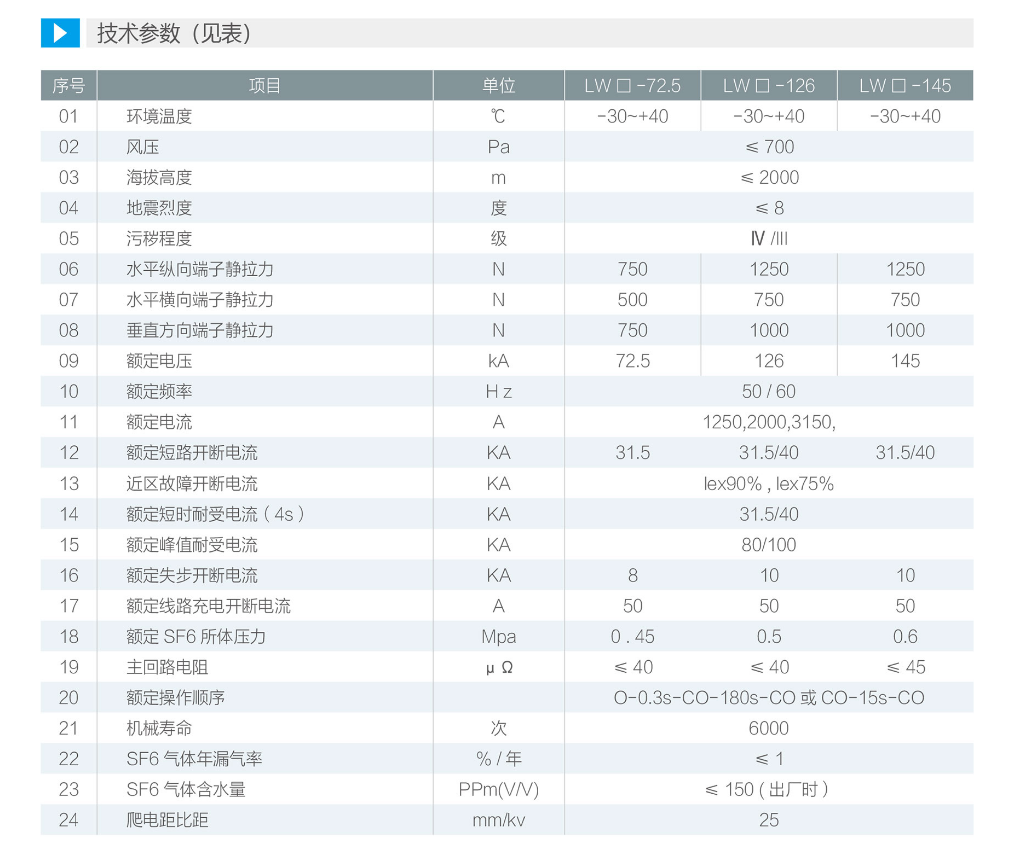This screenshot has width=1014, height=851.
Task: Select the μΩ unit cell
Action: 498,667
